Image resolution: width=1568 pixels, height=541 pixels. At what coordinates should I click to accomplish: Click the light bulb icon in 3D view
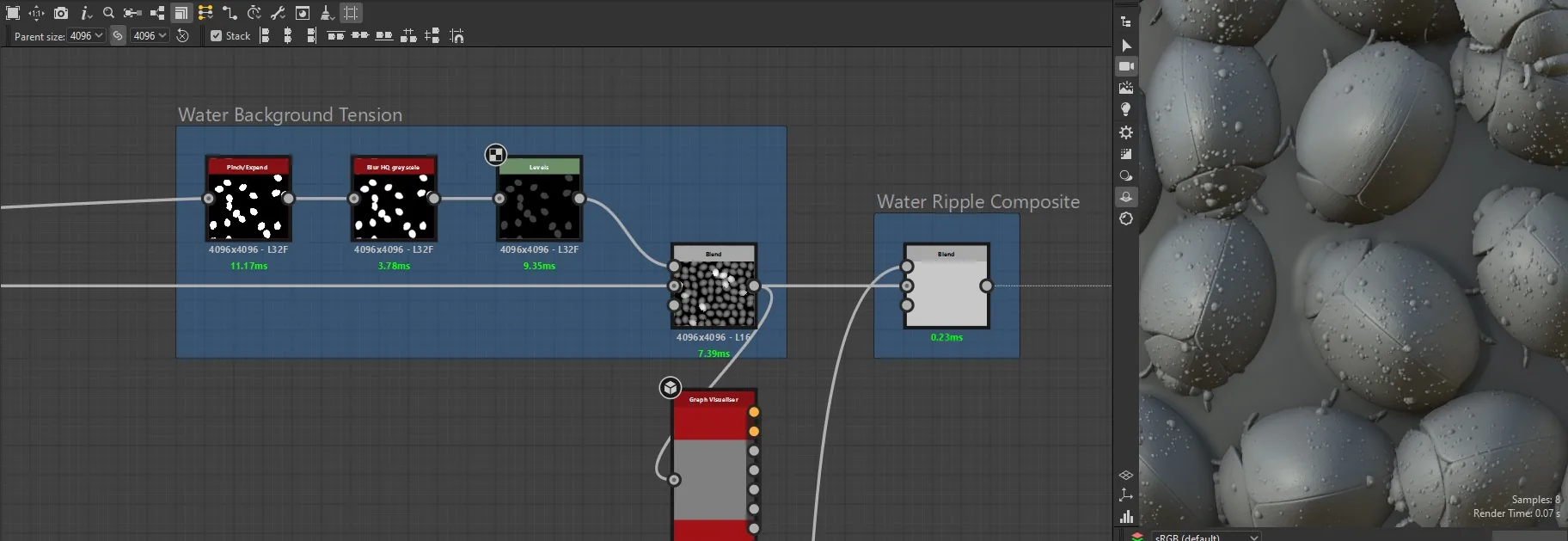point(1126,109)
